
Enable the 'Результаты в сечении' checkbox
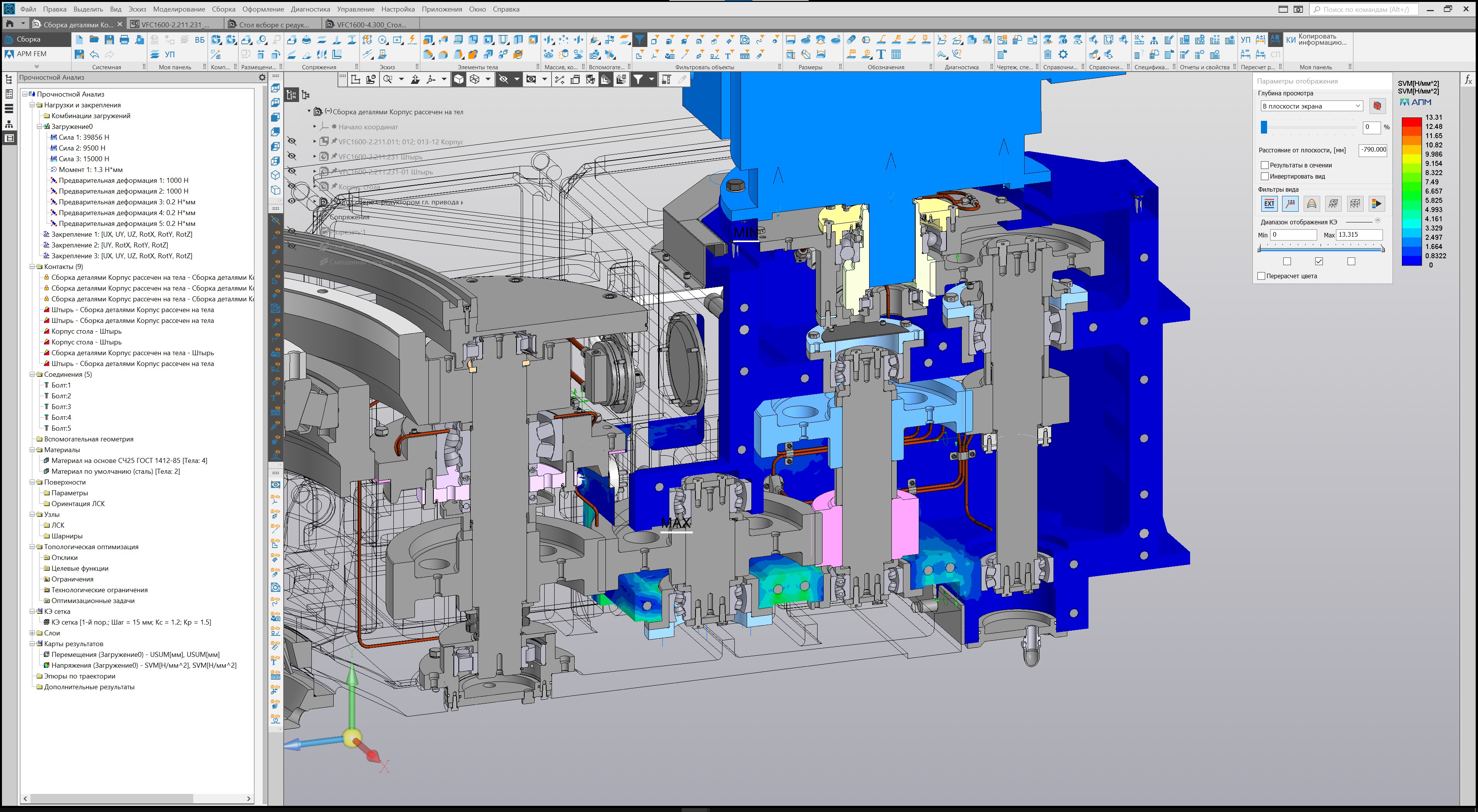pyautogui.click(x=1264, y=165)
